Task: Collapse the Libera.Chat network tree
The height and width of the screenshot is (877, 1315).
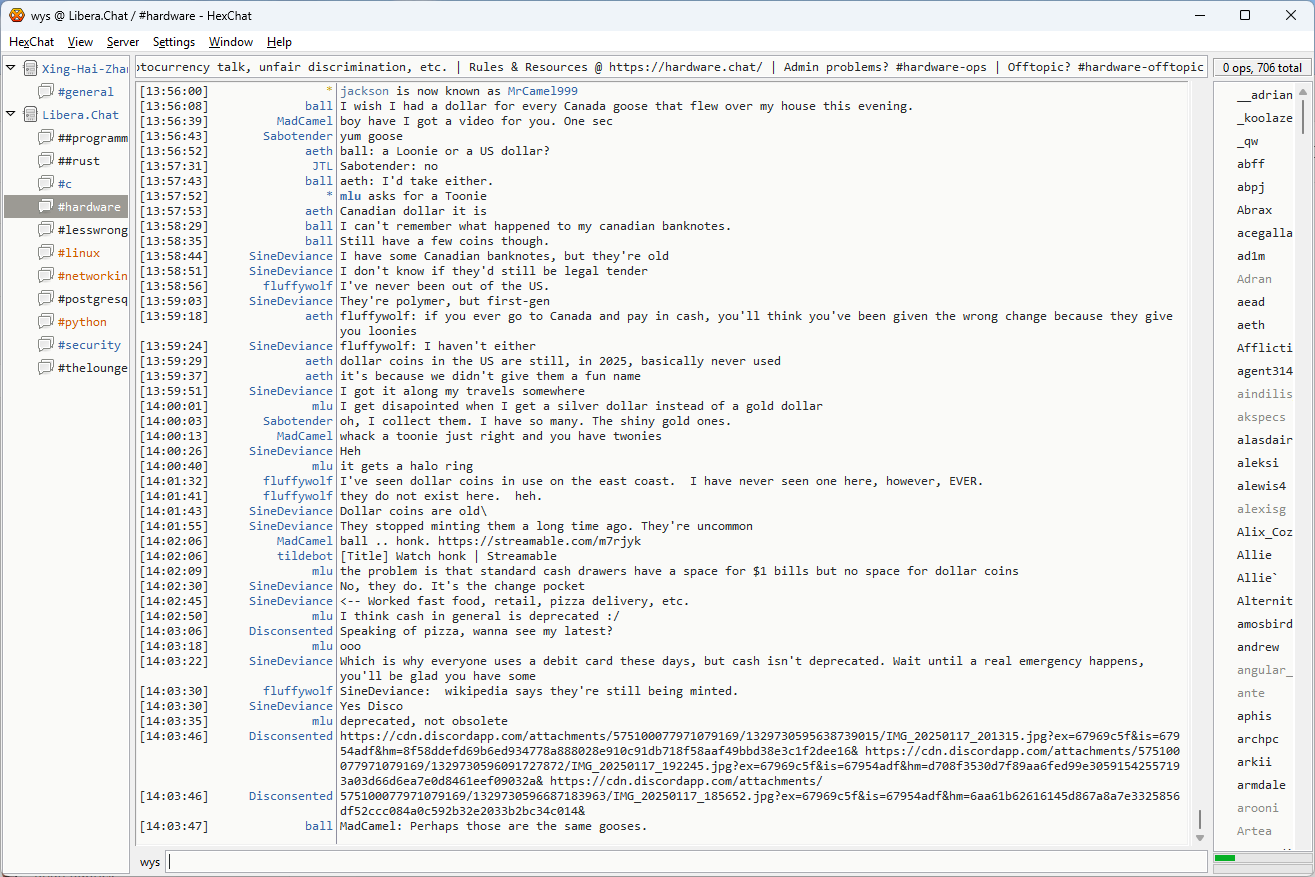Action: 11,115
